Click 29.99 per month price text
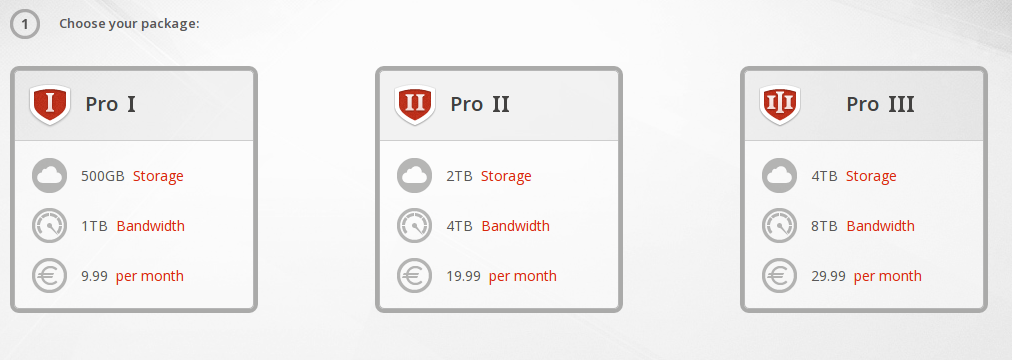The height and width of the screenshot is (360, 1012). pos(866,276)
